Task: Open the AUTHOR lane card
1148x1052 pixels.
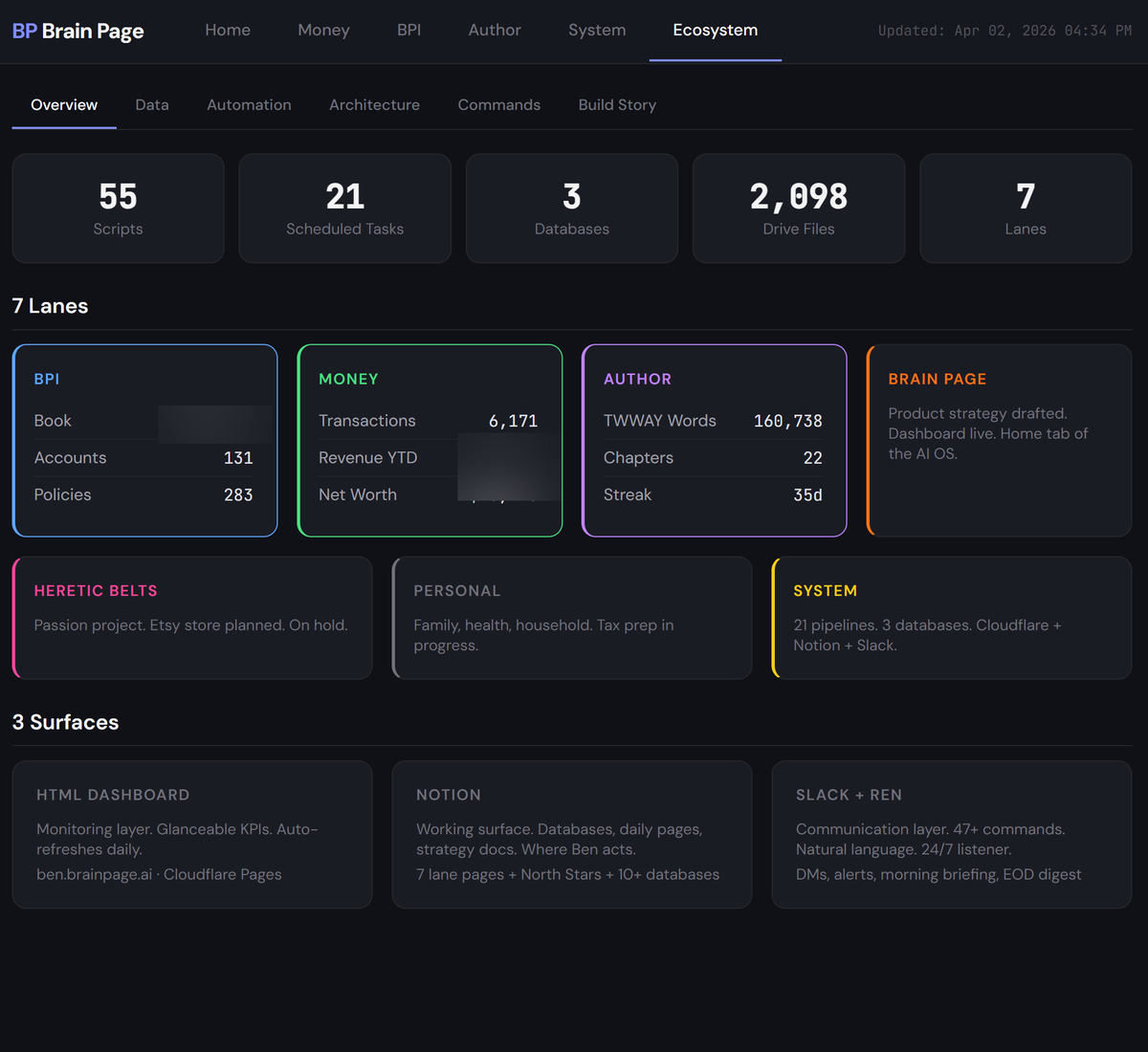Action: pos(714,440)
